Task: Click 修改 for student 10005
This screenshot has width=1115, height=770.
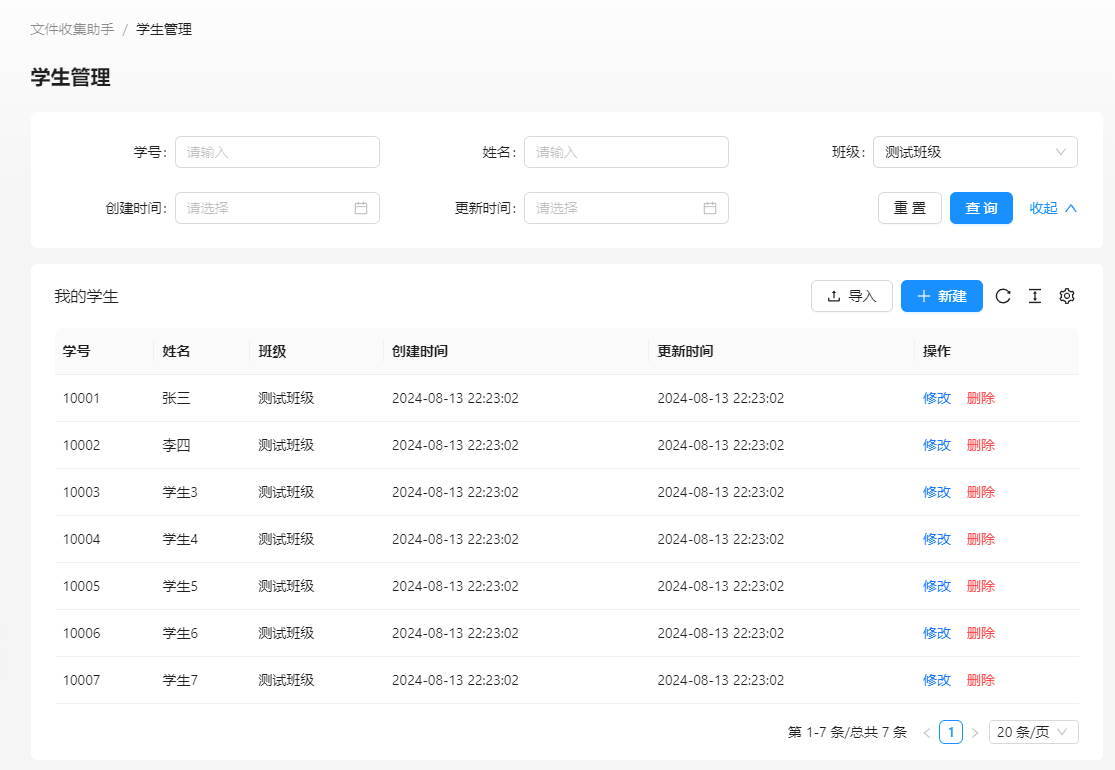Action: (x=937, y=586)
